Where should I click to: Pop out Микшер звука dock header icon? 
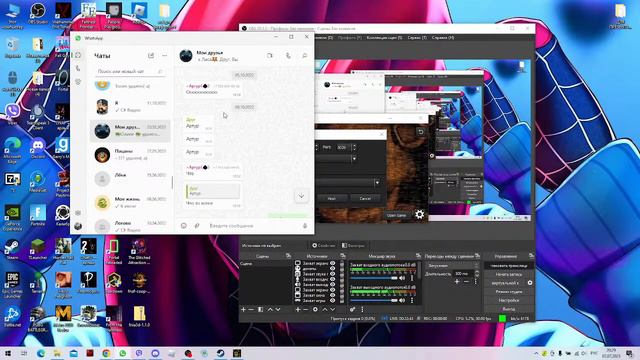click(418, 256)
